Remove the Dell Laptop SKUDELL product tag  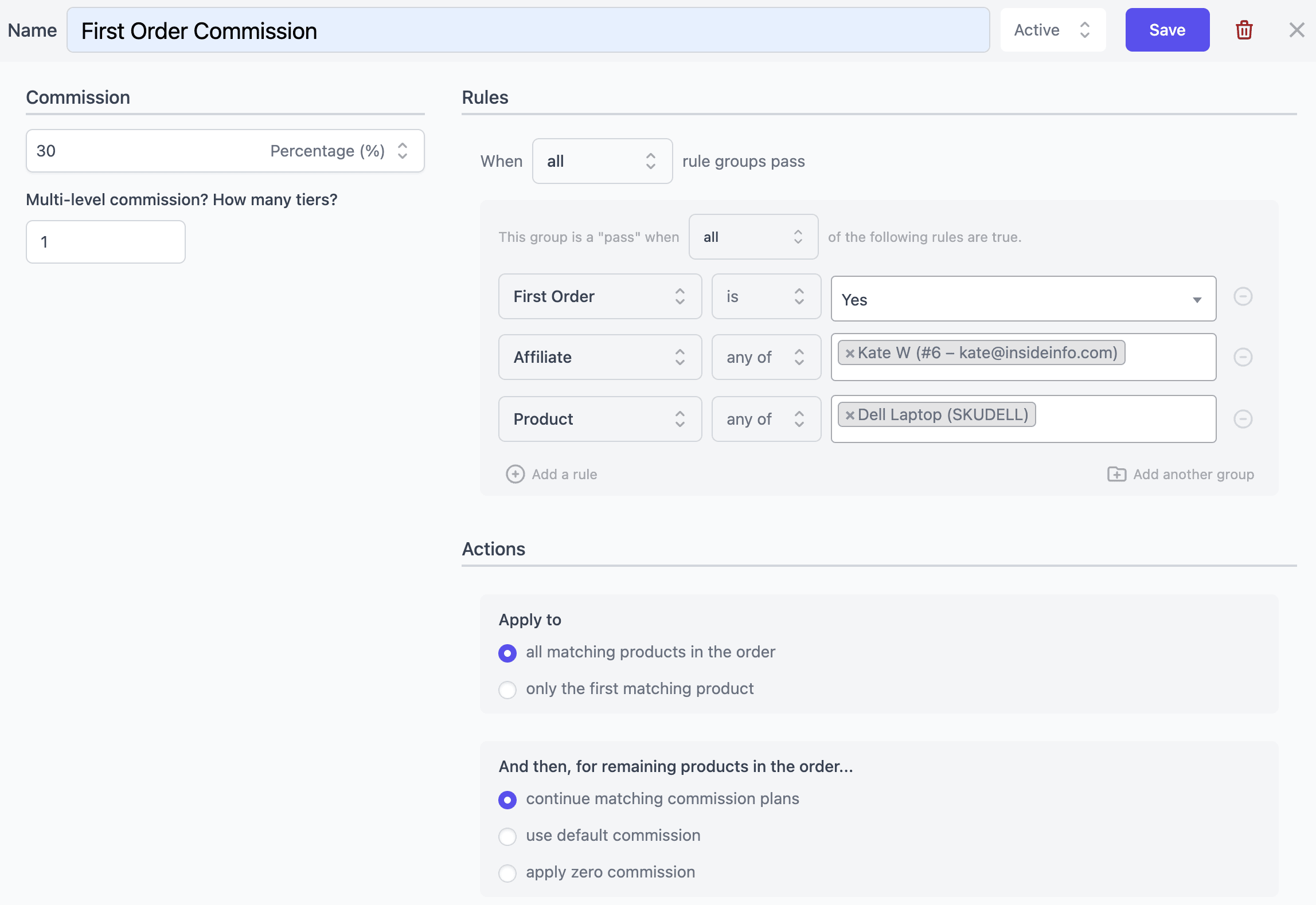pos(849,415)
